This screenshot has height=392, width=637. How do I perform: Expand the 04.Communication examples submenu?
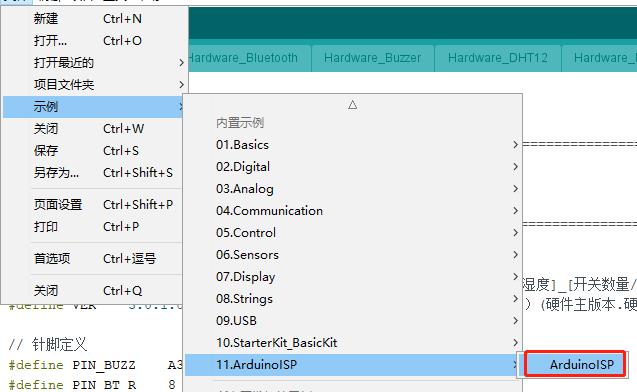click(353, 210)
